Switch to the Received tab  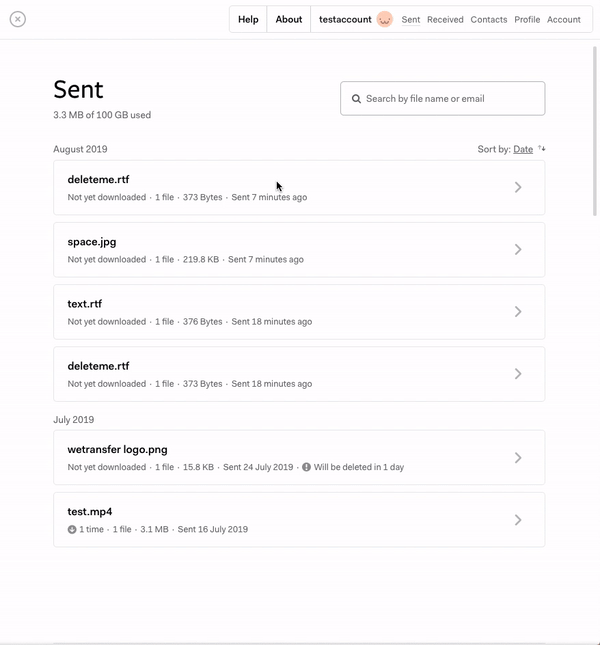(x=445, y=20)
